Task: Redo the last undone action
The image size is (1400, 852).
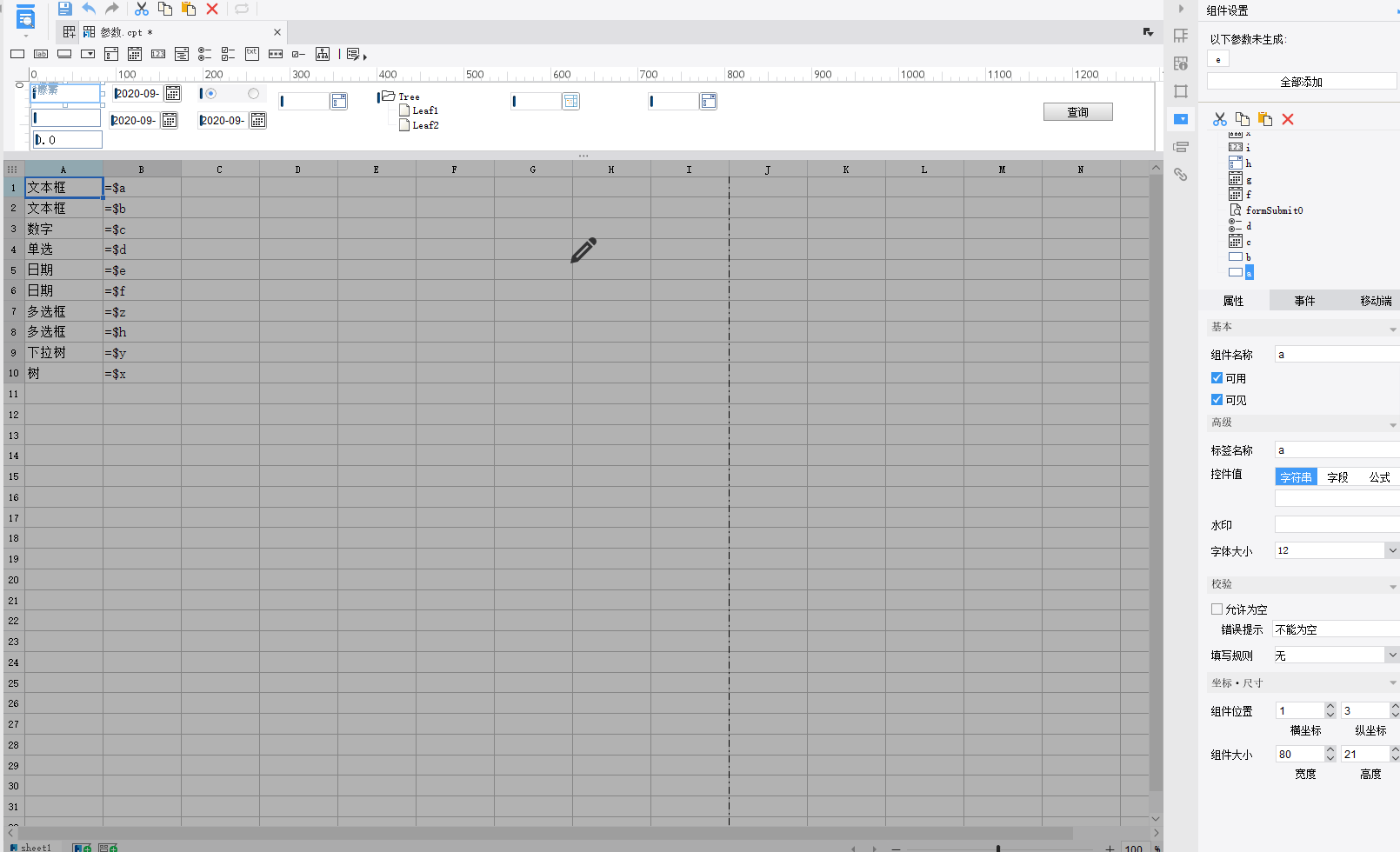Action: (112, 9)
